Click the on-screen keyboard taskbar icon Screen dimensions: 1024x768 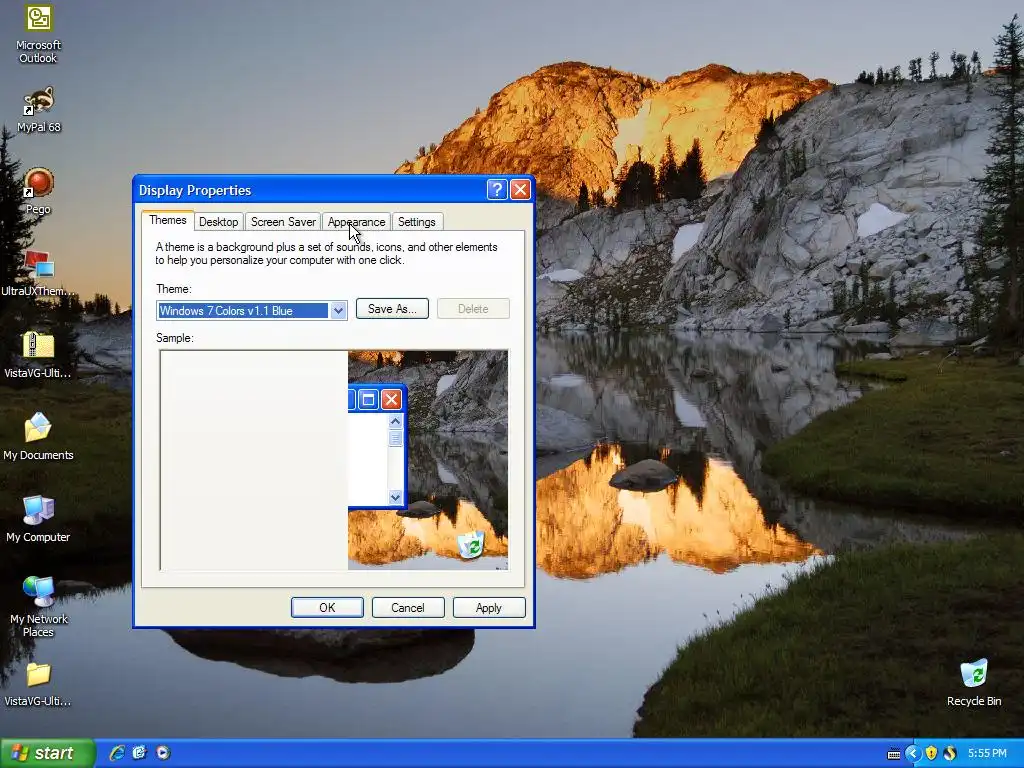pyautogui.click(x=893, y=754)
